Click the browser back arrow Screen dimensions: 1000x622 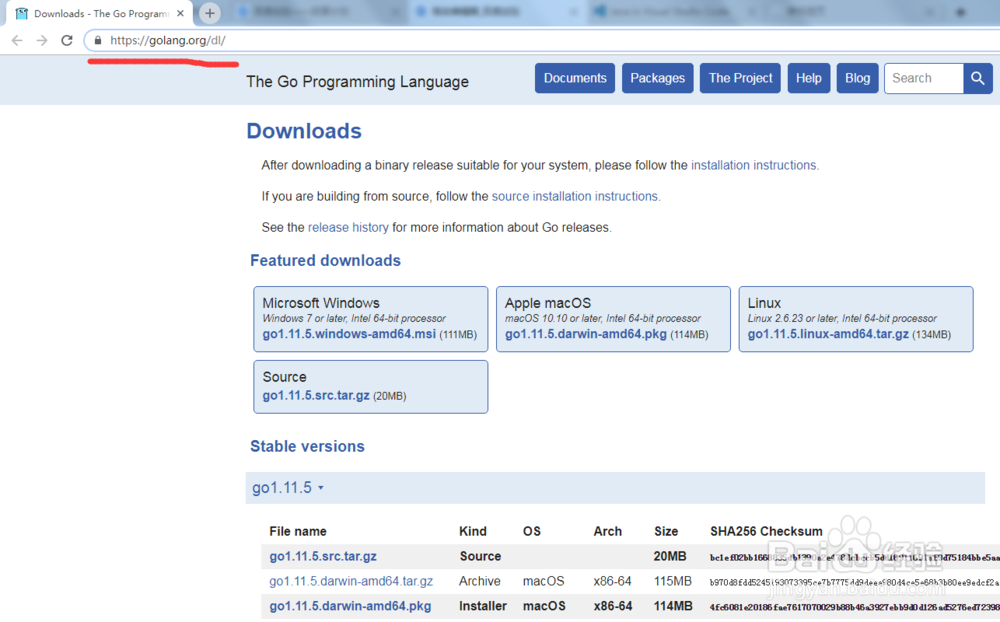coord(17,40)
